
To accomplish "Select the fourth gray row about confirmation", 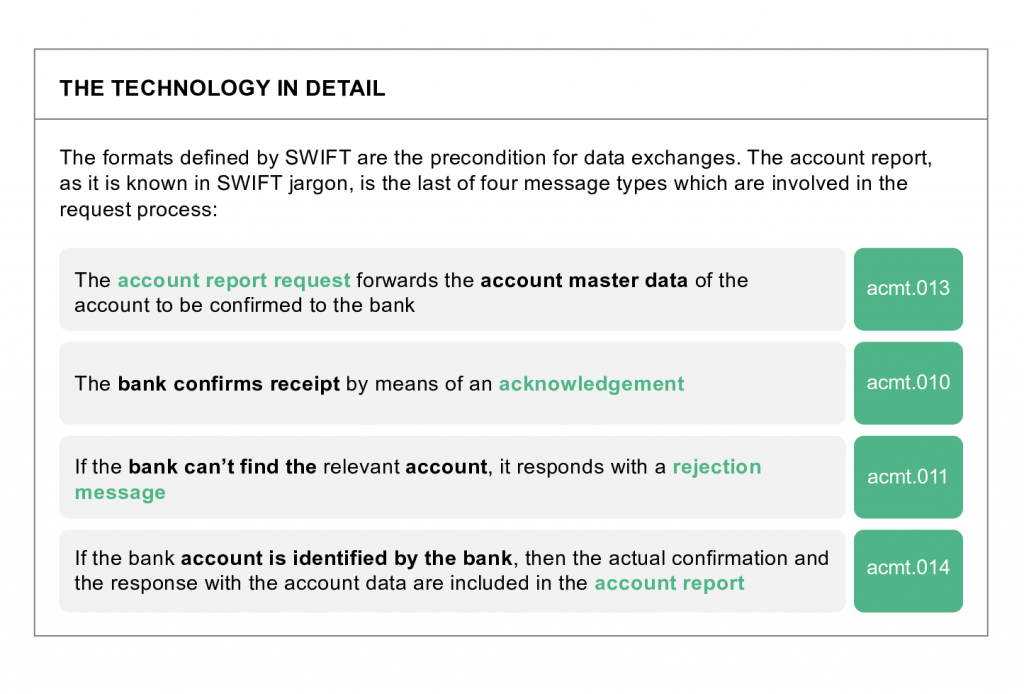I will point(452,571).
